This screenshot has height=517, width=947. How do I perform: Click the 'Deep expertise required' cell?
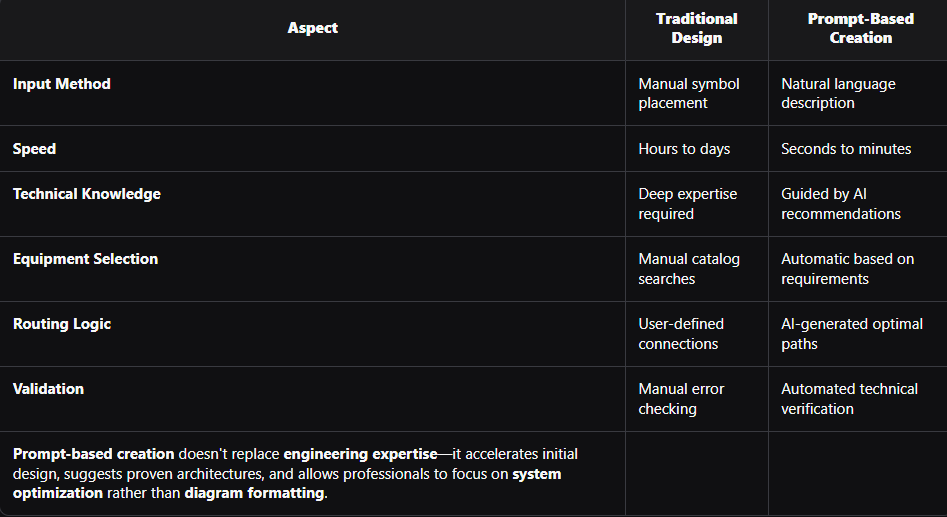[686, 204]
